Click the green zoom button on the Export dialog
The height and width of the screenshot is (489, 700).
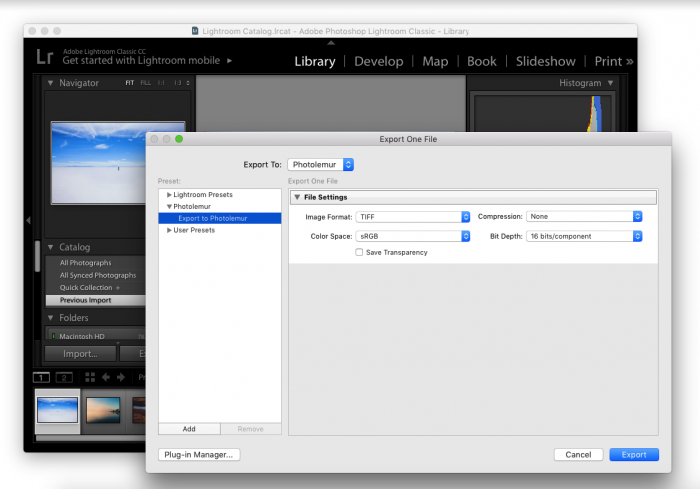179,139
